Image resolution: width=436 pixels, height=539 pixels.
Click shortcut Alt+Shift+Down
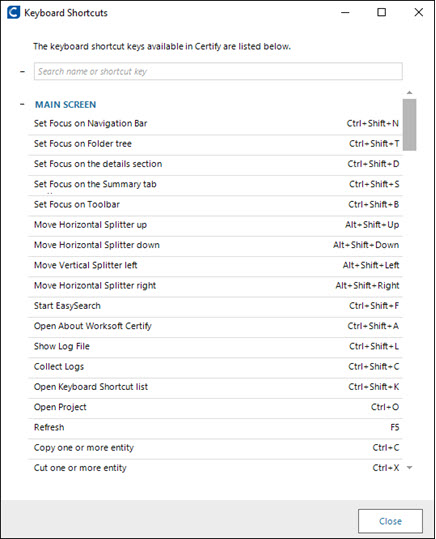(366, 245)
